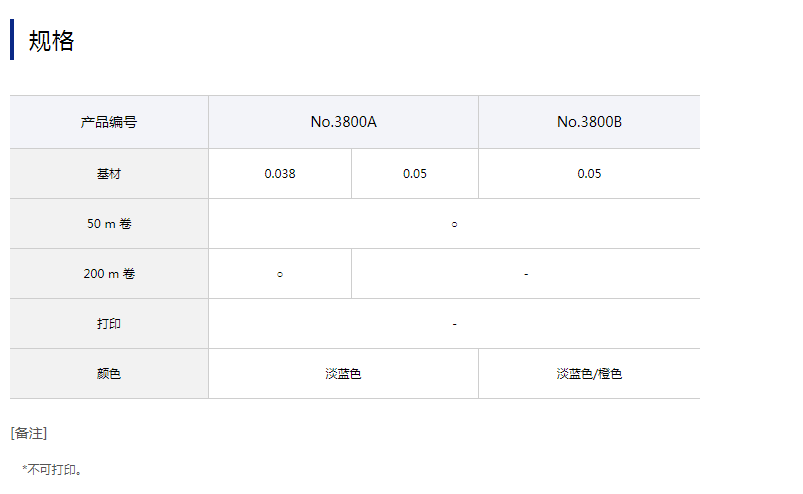Click the blue bar beside the 规格 heading
This screenshot has width=803, height=494.
(12, 40)
